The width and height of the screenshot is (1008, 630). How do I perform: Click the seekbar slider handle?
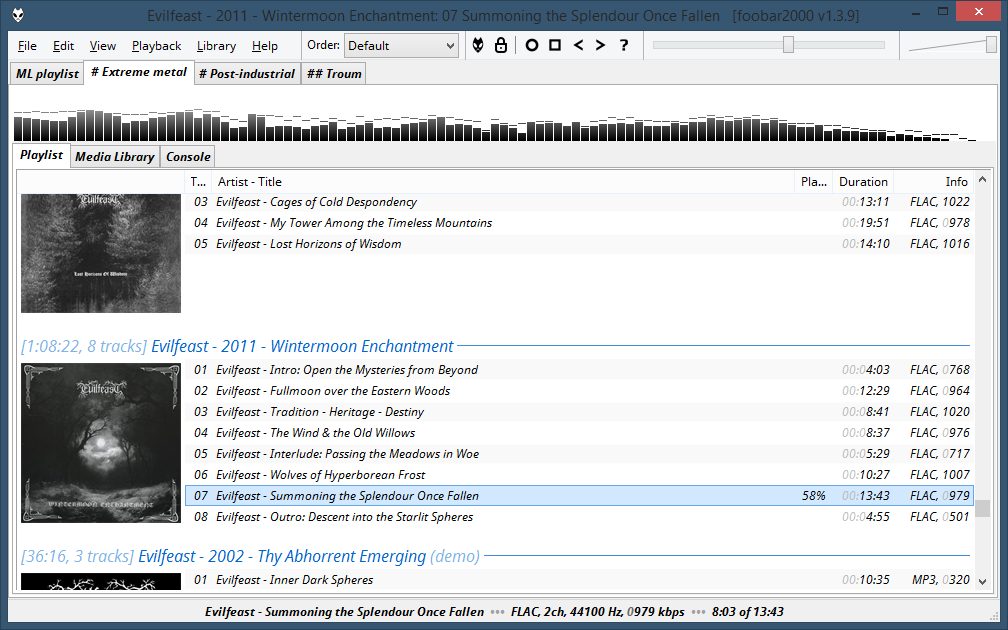coord(788,45)
